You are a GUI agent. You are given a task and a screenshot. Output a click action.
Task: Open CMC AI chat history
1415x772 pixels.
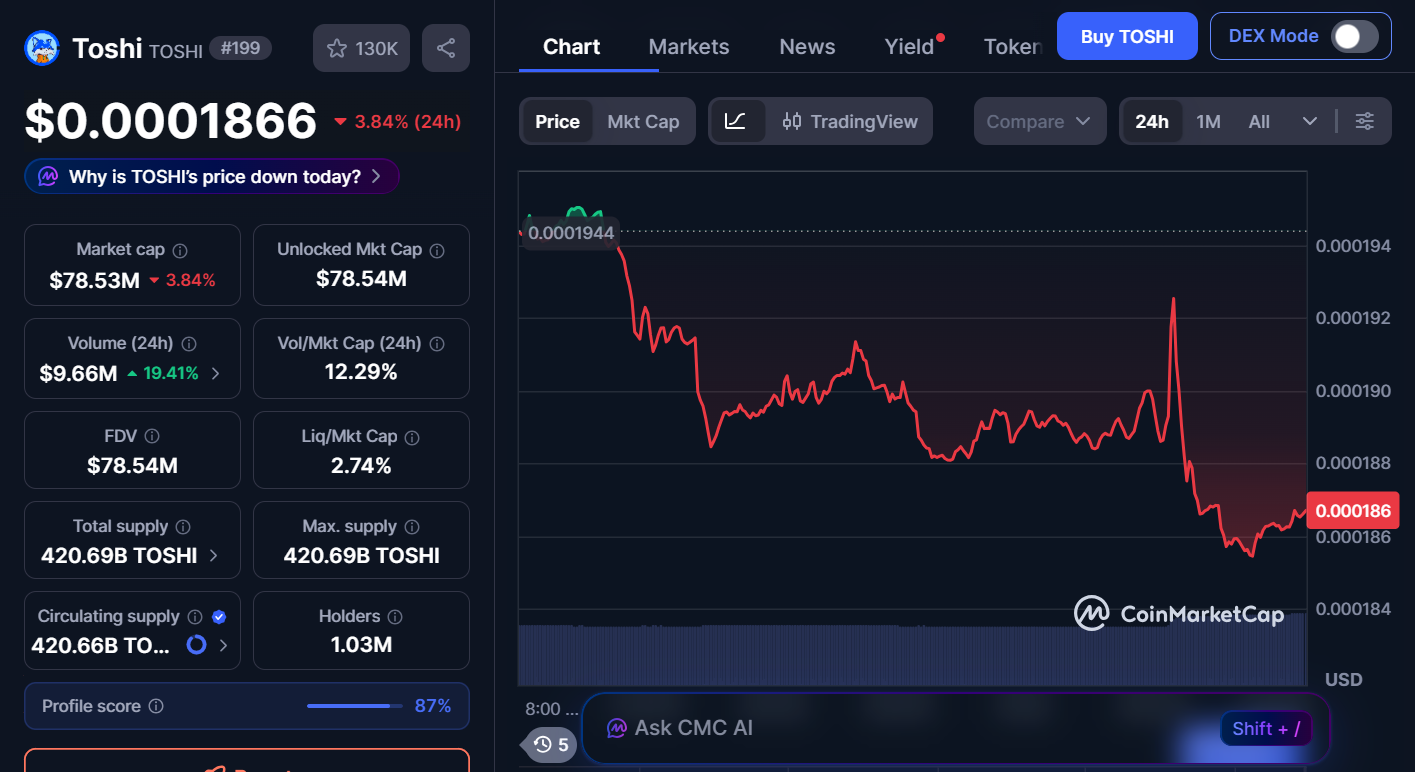coord(547,744)
